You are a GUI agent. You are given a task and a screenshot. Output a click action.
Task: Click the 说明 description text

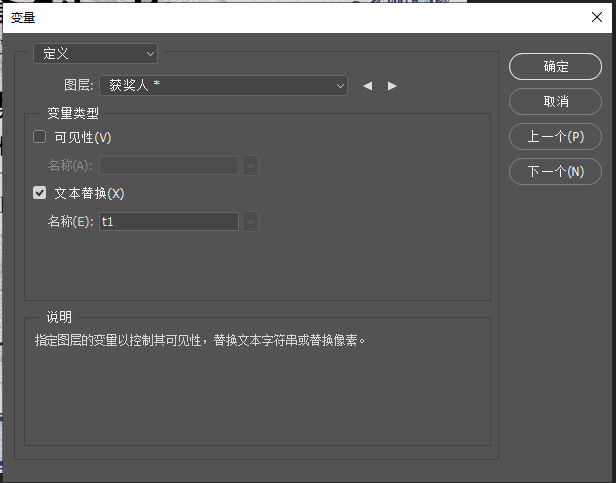point(200,340)
